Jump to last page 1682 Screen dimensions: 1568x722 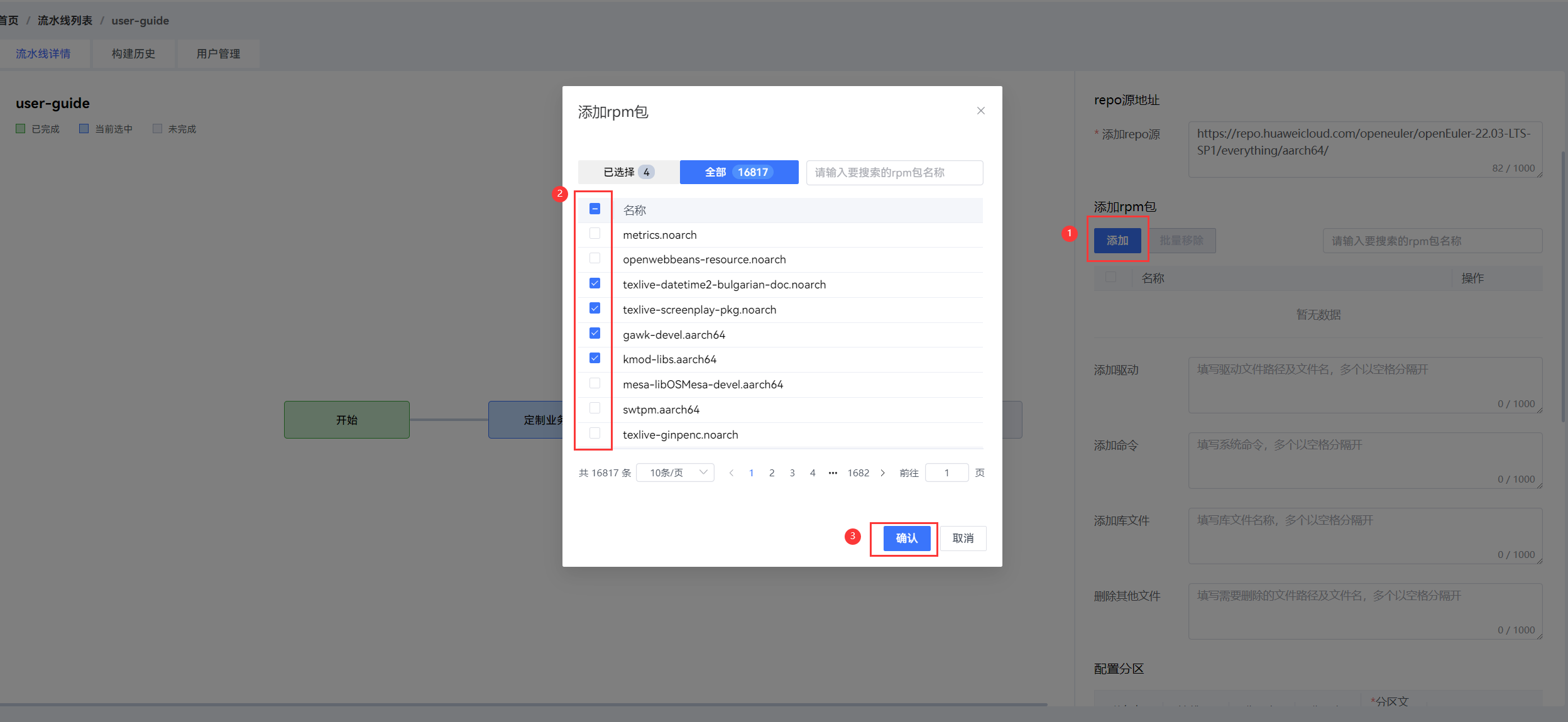coord(858,473)
